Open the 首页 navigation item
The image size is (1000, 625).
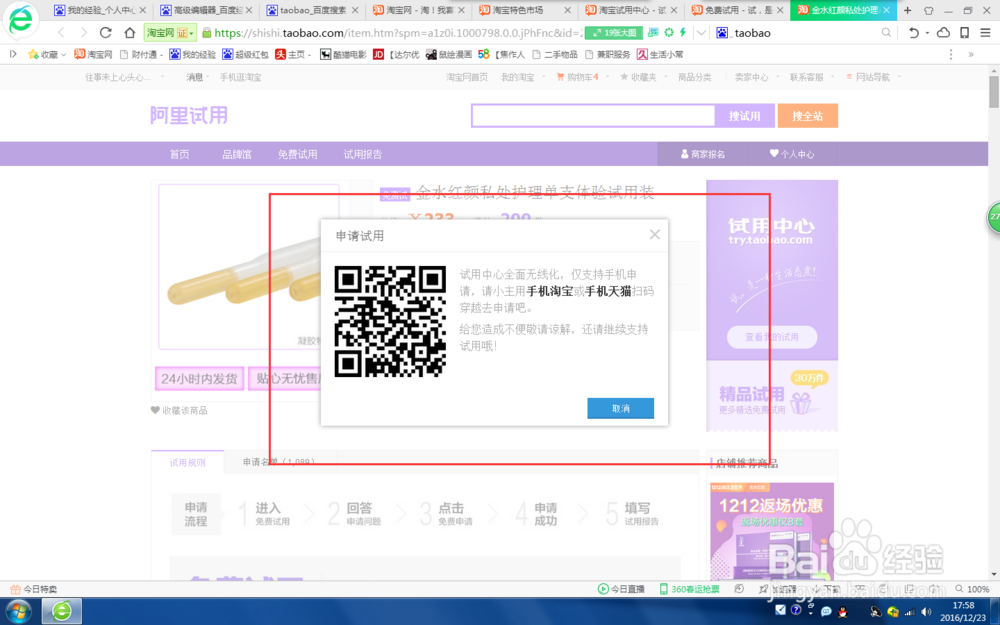[x=179, y=154]
